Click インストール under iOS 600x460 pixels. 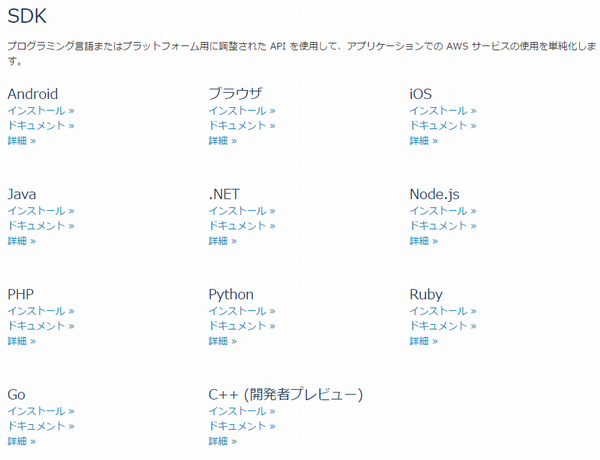pyautogui.click(x=442, y=111)
